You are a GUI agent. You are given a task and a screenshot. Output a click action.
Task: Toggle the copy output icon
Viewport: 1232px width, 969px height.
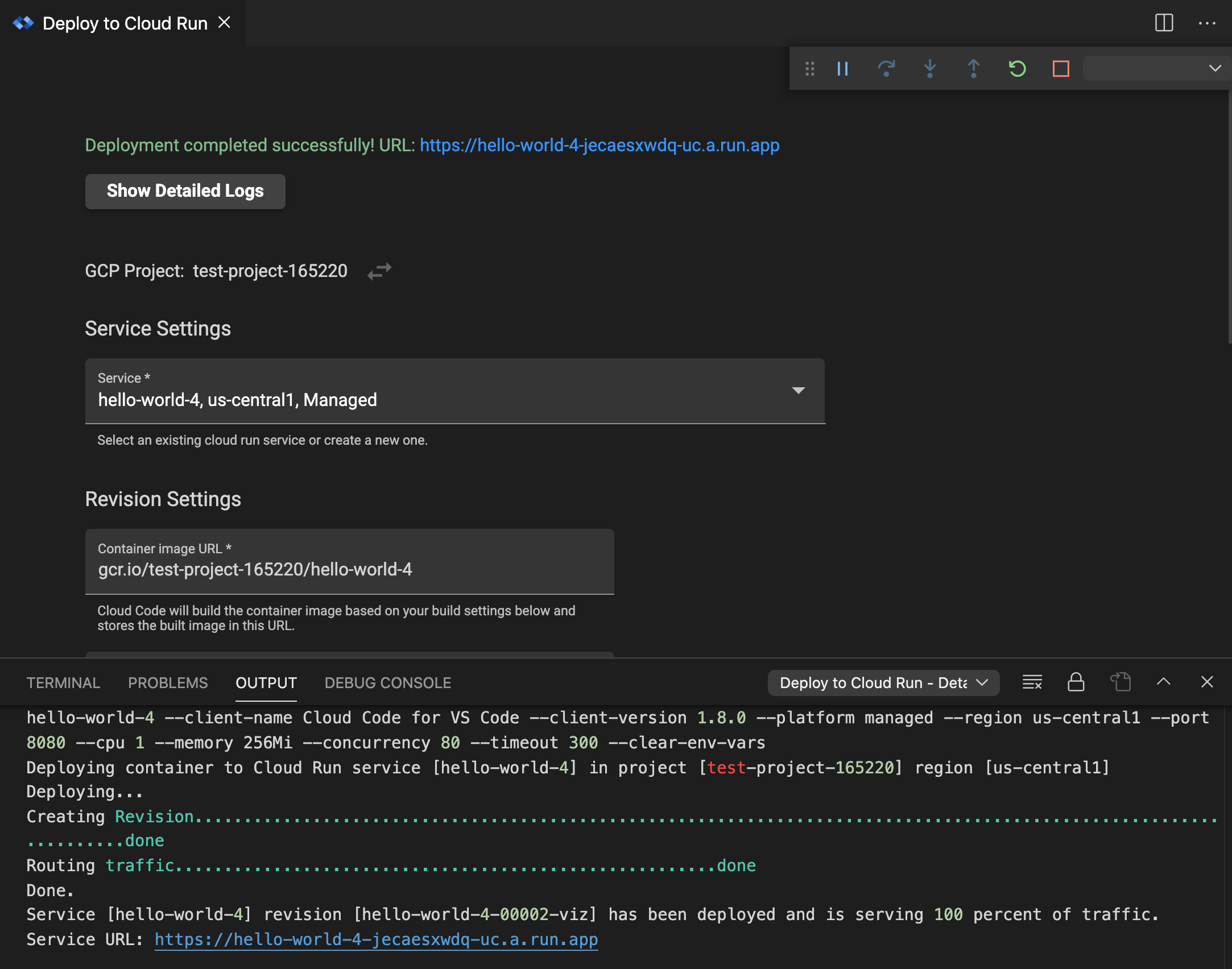(1120, 683)
